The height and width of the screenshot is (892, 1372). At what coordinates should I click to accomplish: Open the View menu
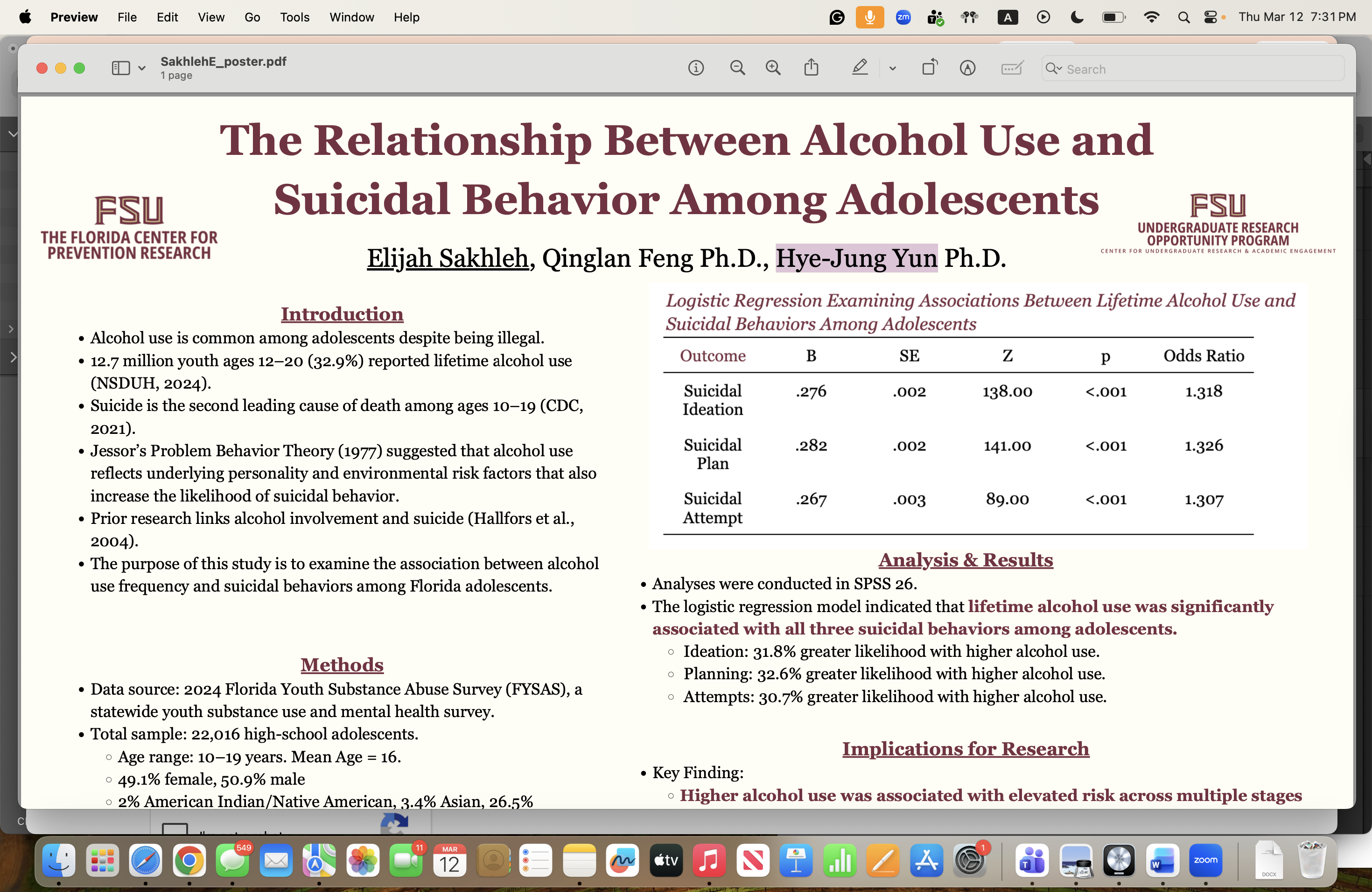211,17
